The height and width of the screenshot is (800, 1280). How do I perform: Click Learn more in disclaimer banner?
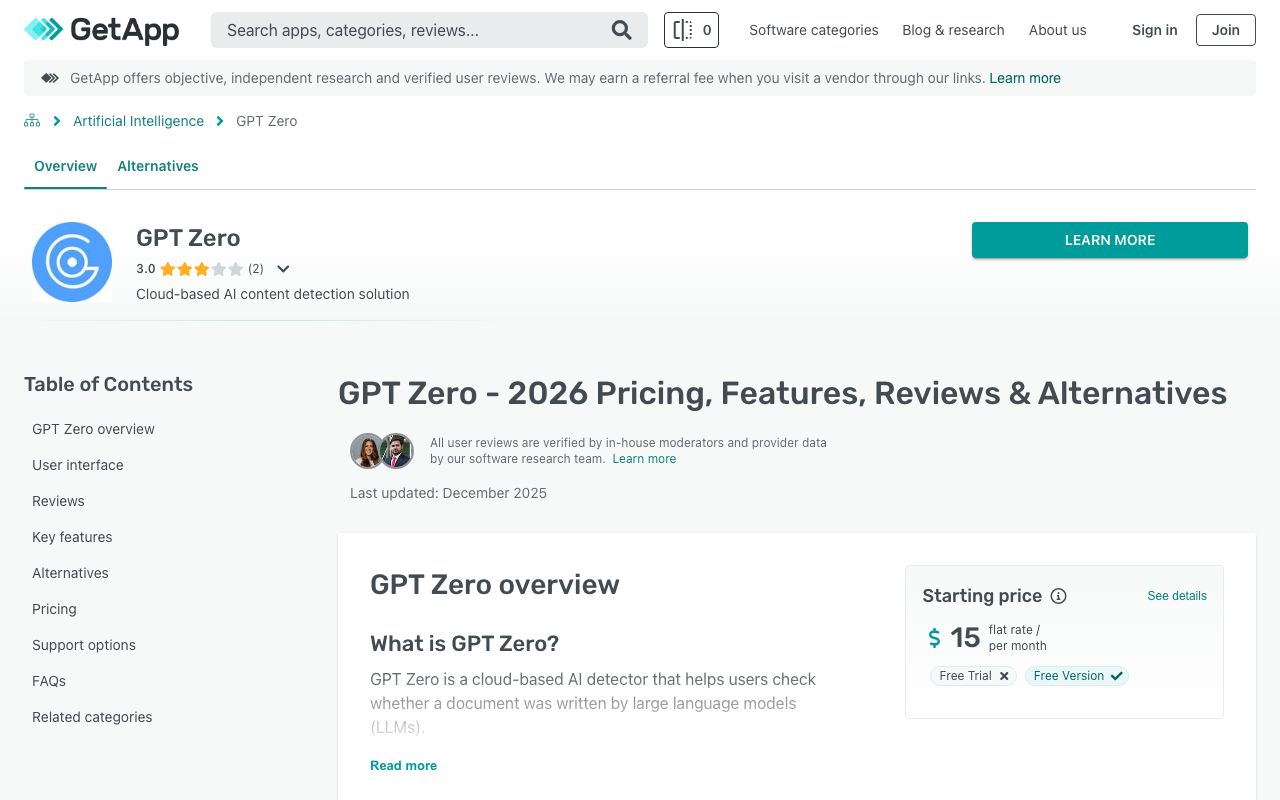coord(1025,78)
